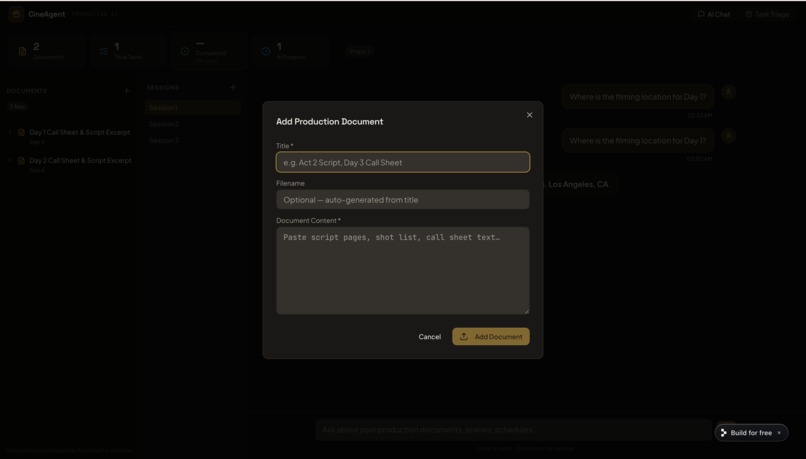
Task: Submit with the Add Document button
Action: coord(490,337)
